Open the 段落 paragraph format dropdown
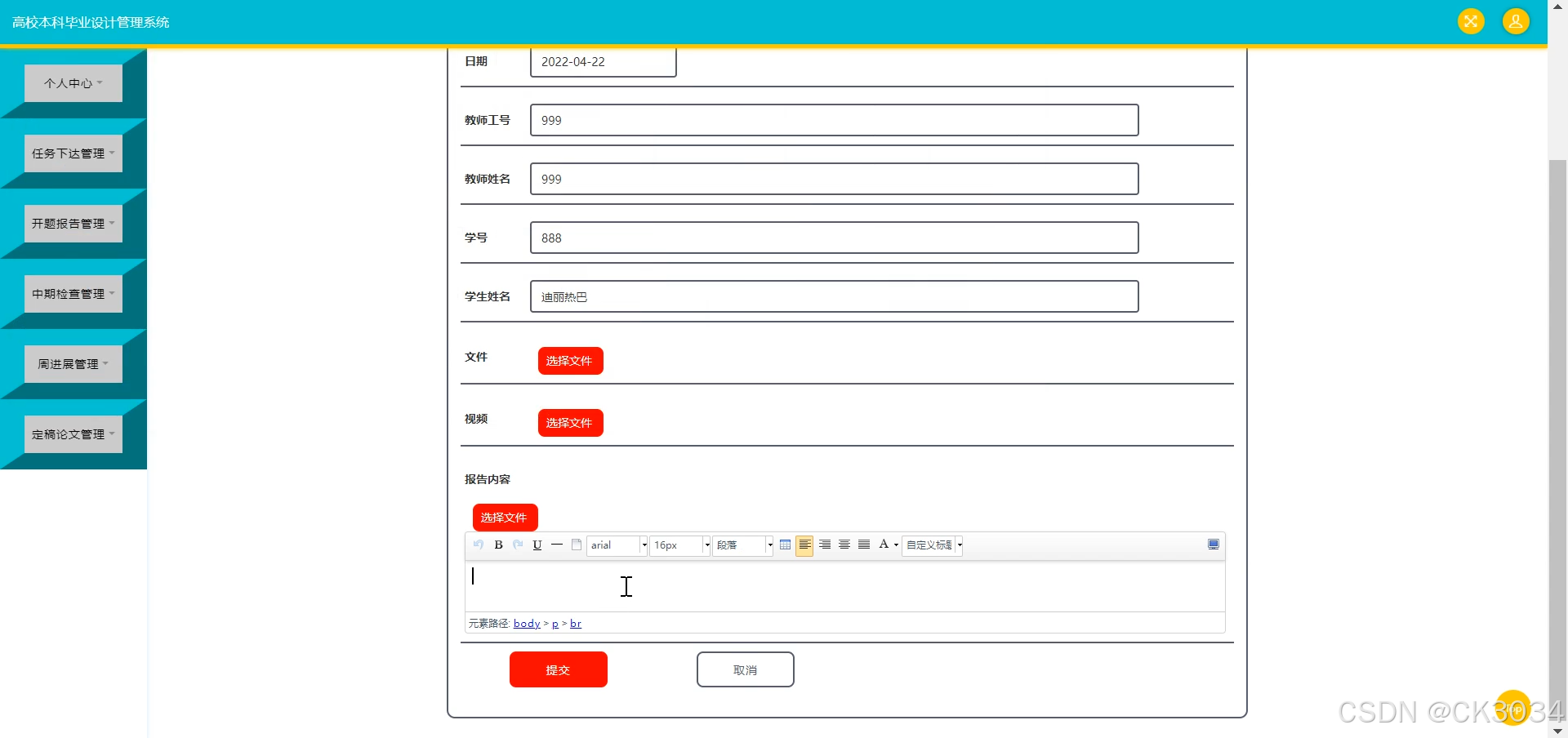This screenshot has width=1568, height=738. pos(743,545)
